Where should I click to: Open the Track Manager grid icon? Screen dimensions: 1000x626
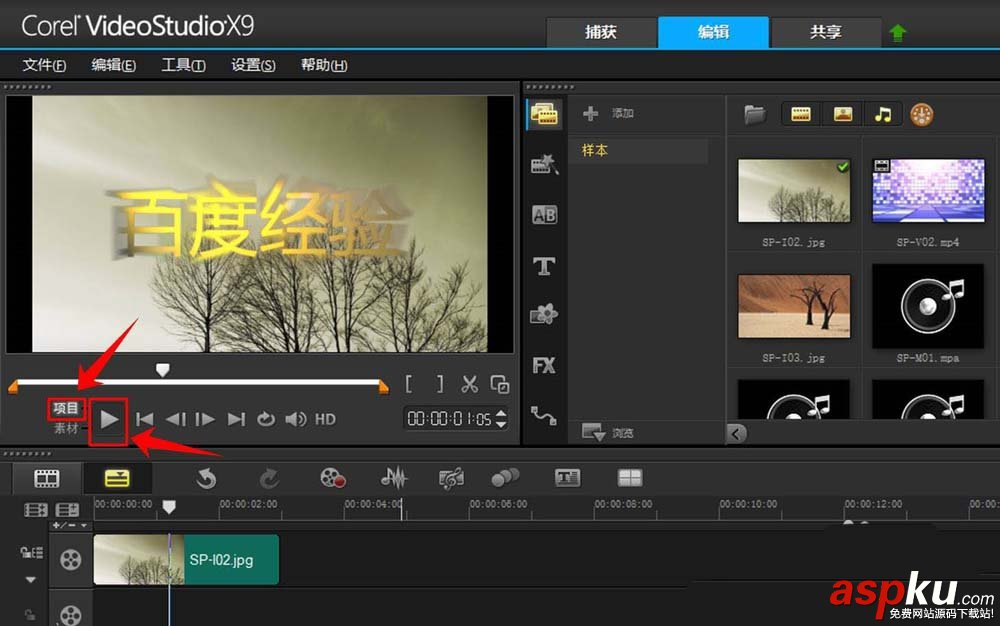pos(630,479)
